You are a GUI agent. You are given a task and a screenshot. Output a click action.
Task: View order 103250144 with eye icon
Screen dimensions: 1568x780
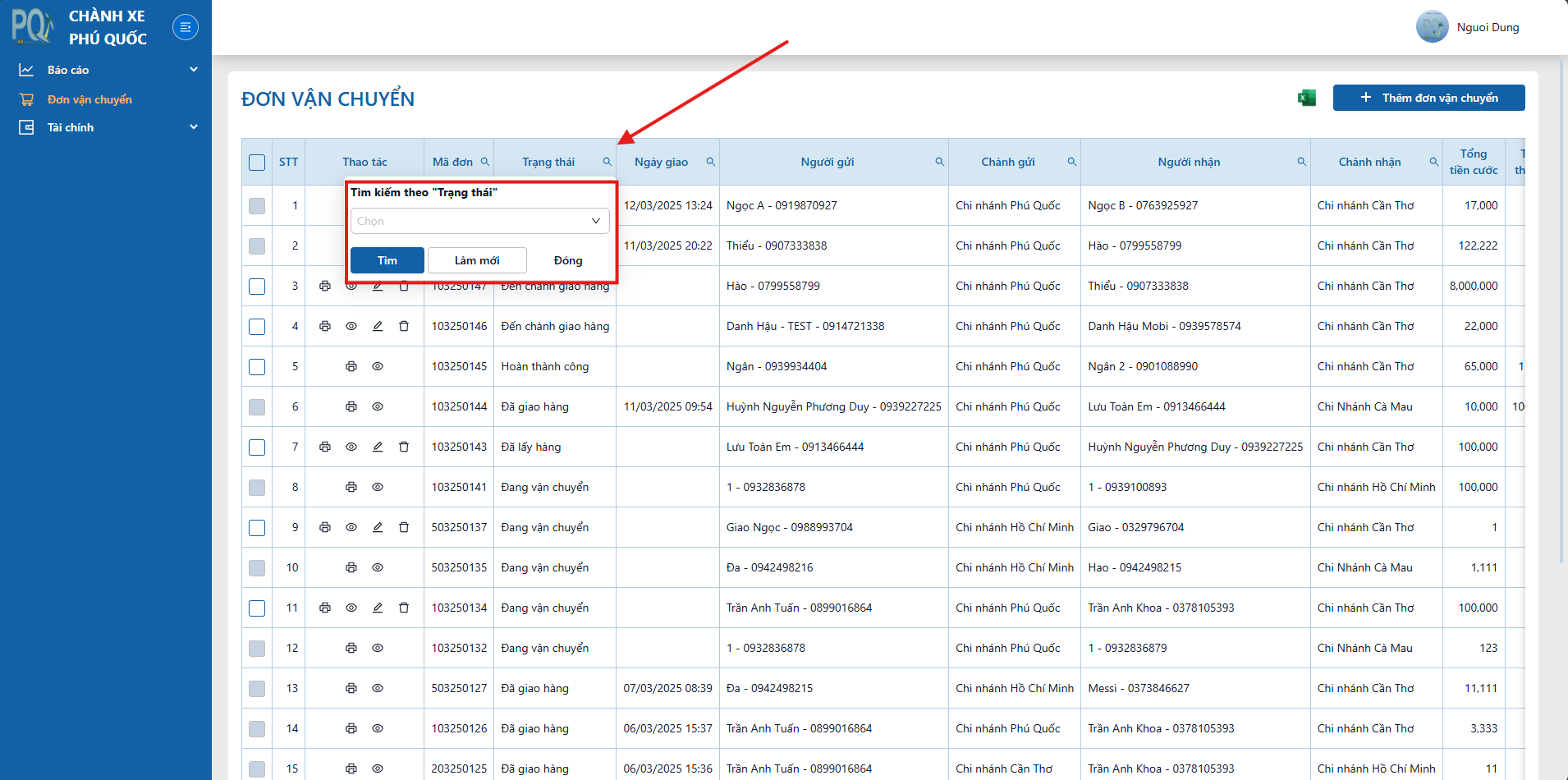tap(378, 406)
